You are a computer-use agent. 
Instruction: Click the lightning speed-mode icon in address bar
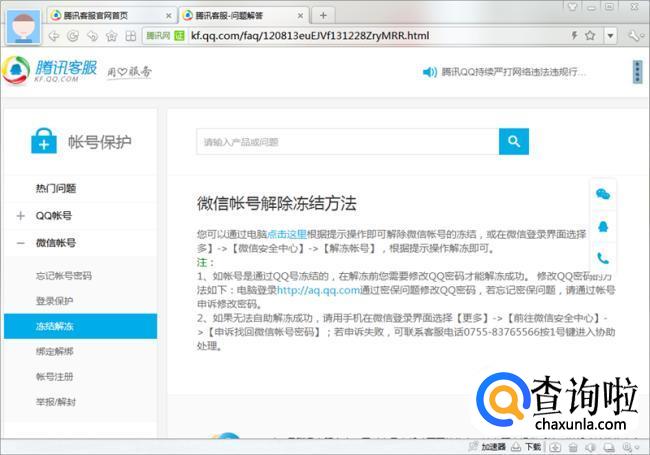(x=575, y=35)
